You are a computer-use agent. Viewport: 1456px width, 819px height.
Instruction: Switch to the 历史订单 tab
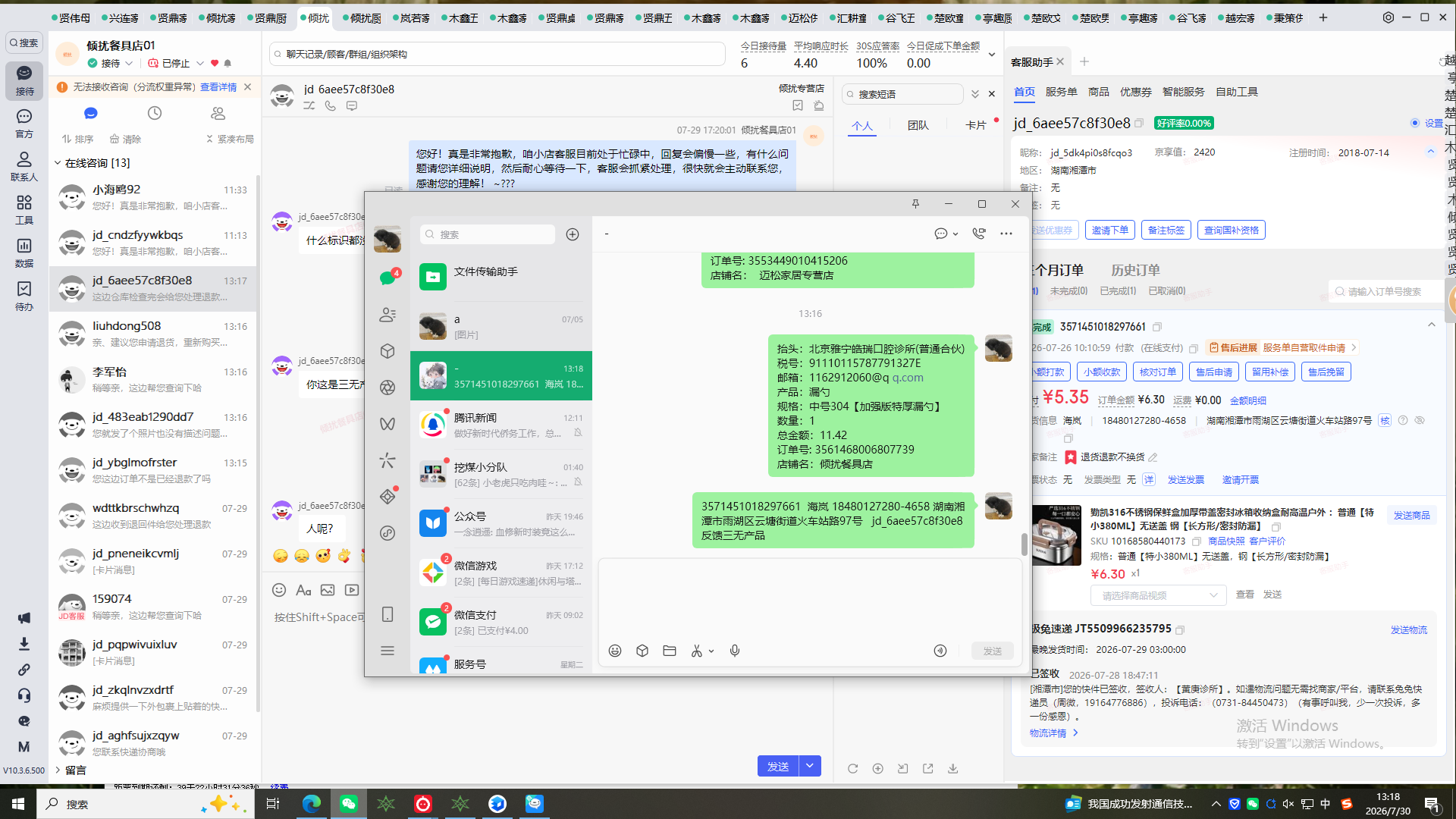(1135, 270)
